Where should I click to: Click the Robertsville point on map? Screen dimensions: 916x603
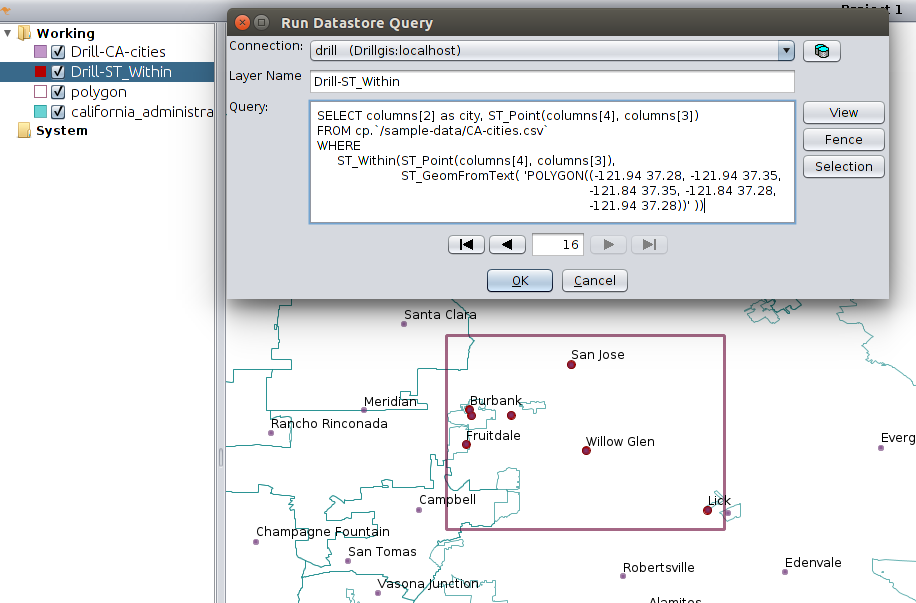tap(623, 576)
